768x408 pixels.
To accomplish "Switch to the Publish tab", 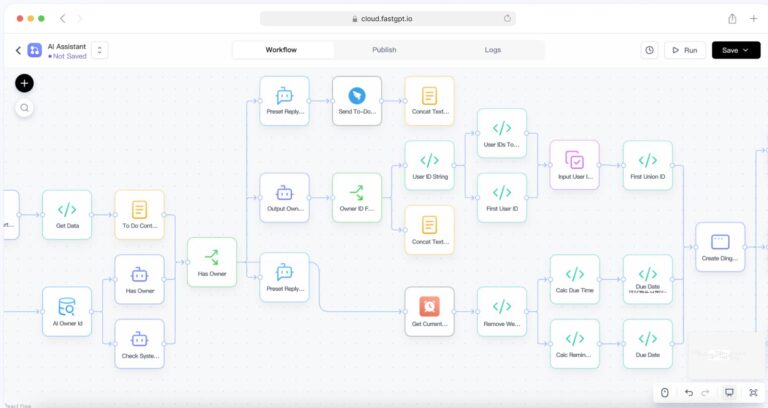I will pos(384,50).
